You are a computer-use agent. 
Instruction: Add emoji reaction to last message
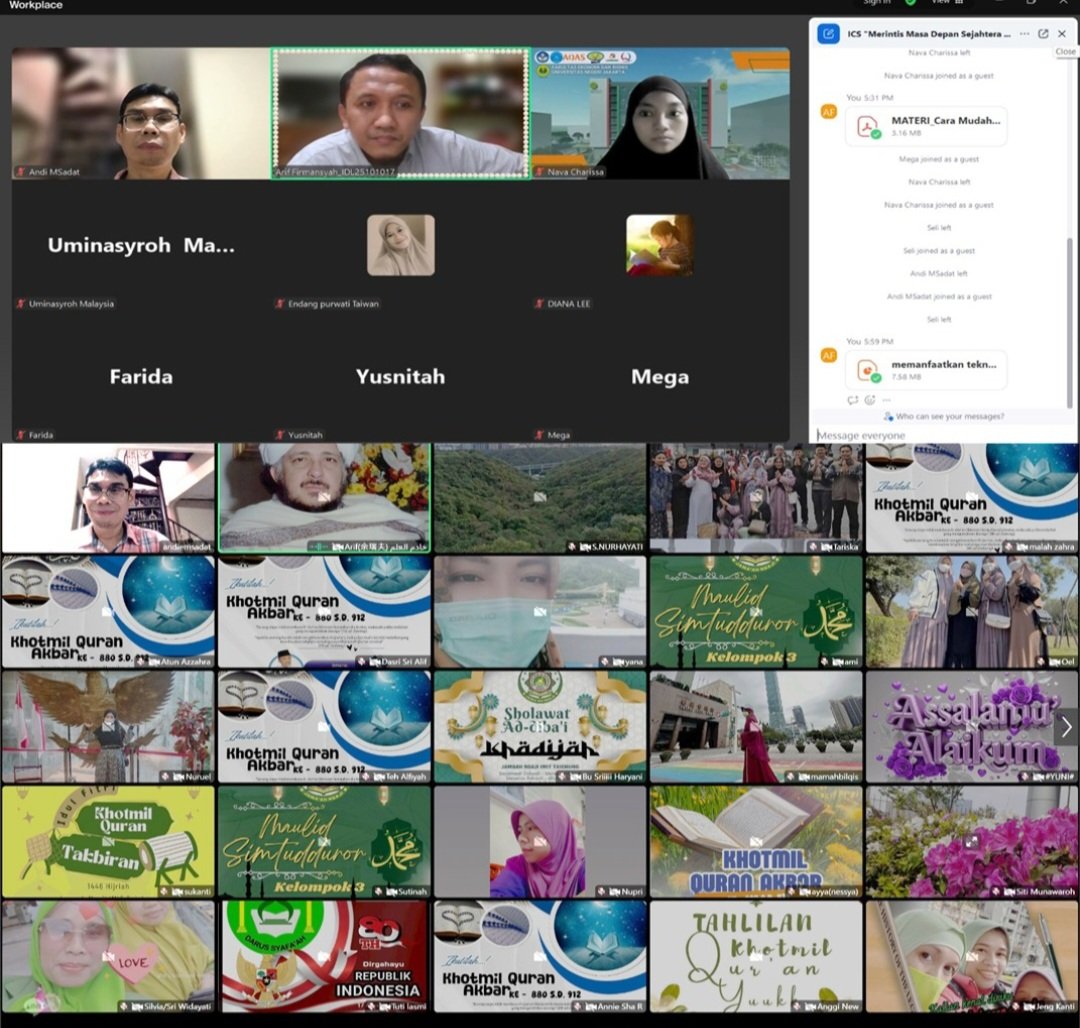tap(869, 400)
